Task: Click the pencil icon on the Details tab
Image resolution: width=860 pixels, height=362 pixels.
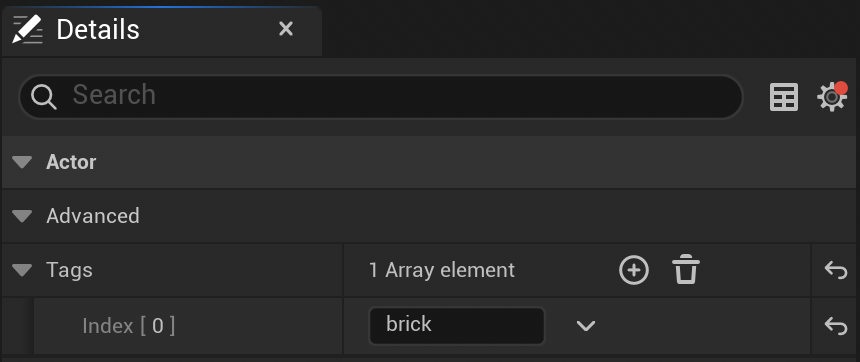Action: (27, 29)
